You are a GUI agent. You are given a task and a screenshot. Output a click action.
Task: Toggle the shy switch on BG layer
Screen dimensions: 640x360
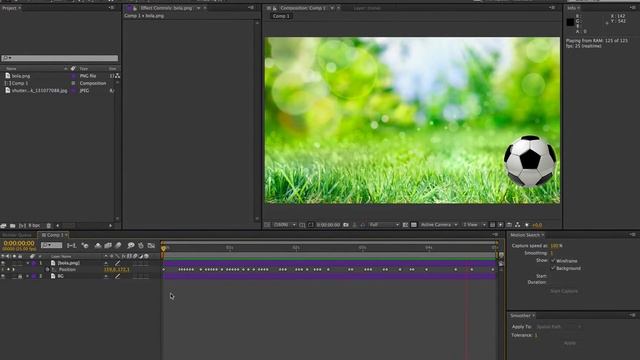[x=106, y=276]
